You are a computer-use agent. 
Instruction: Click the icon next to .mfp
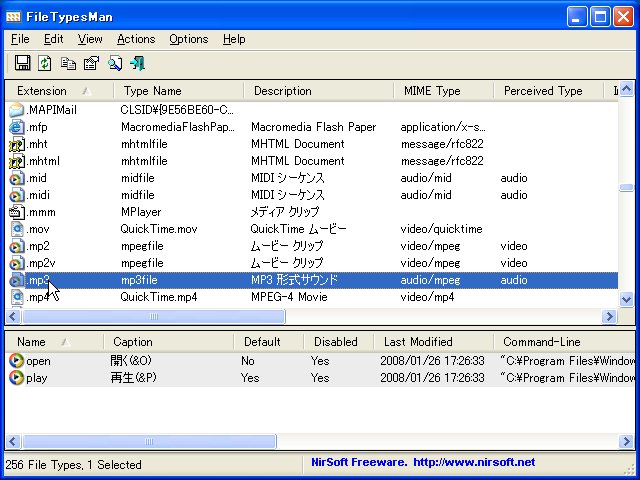point(16,127)
